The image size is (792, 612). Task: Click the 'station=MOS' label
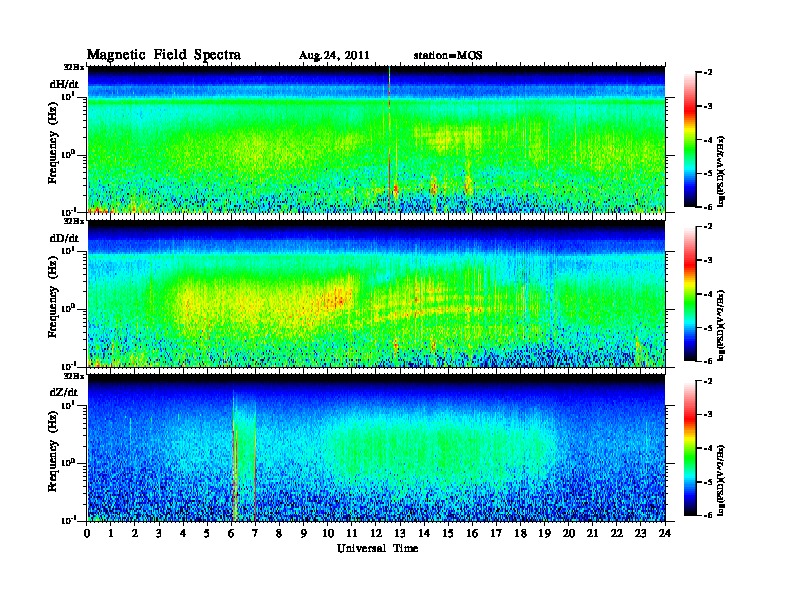448,56
